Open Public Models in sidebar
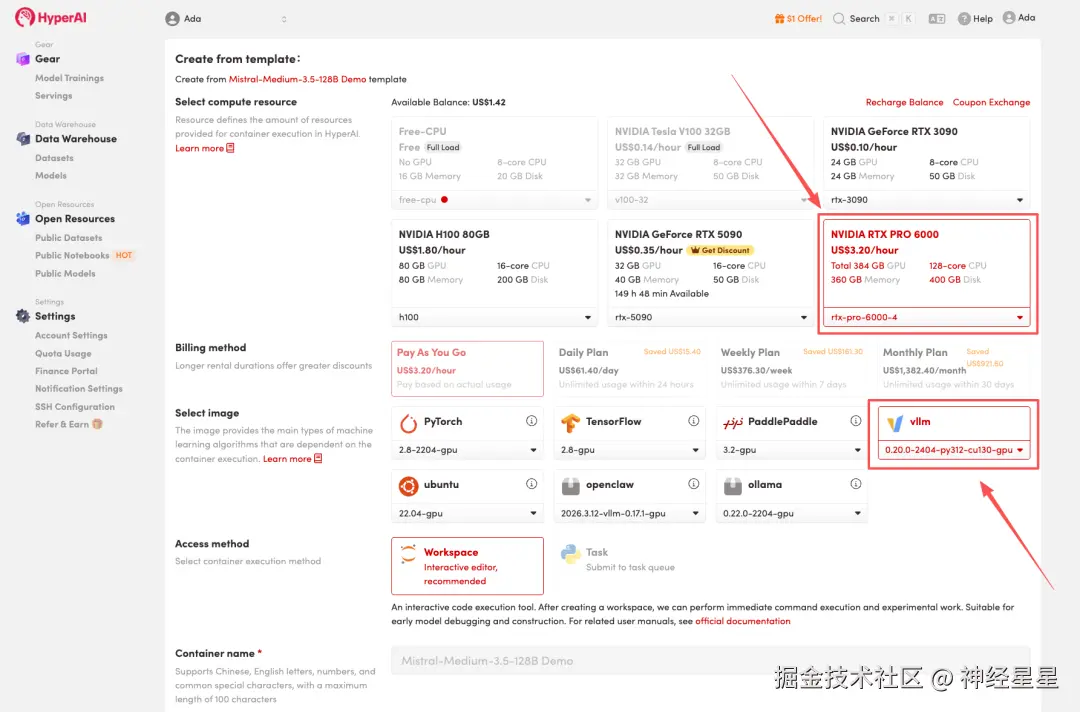 [65, 273]
